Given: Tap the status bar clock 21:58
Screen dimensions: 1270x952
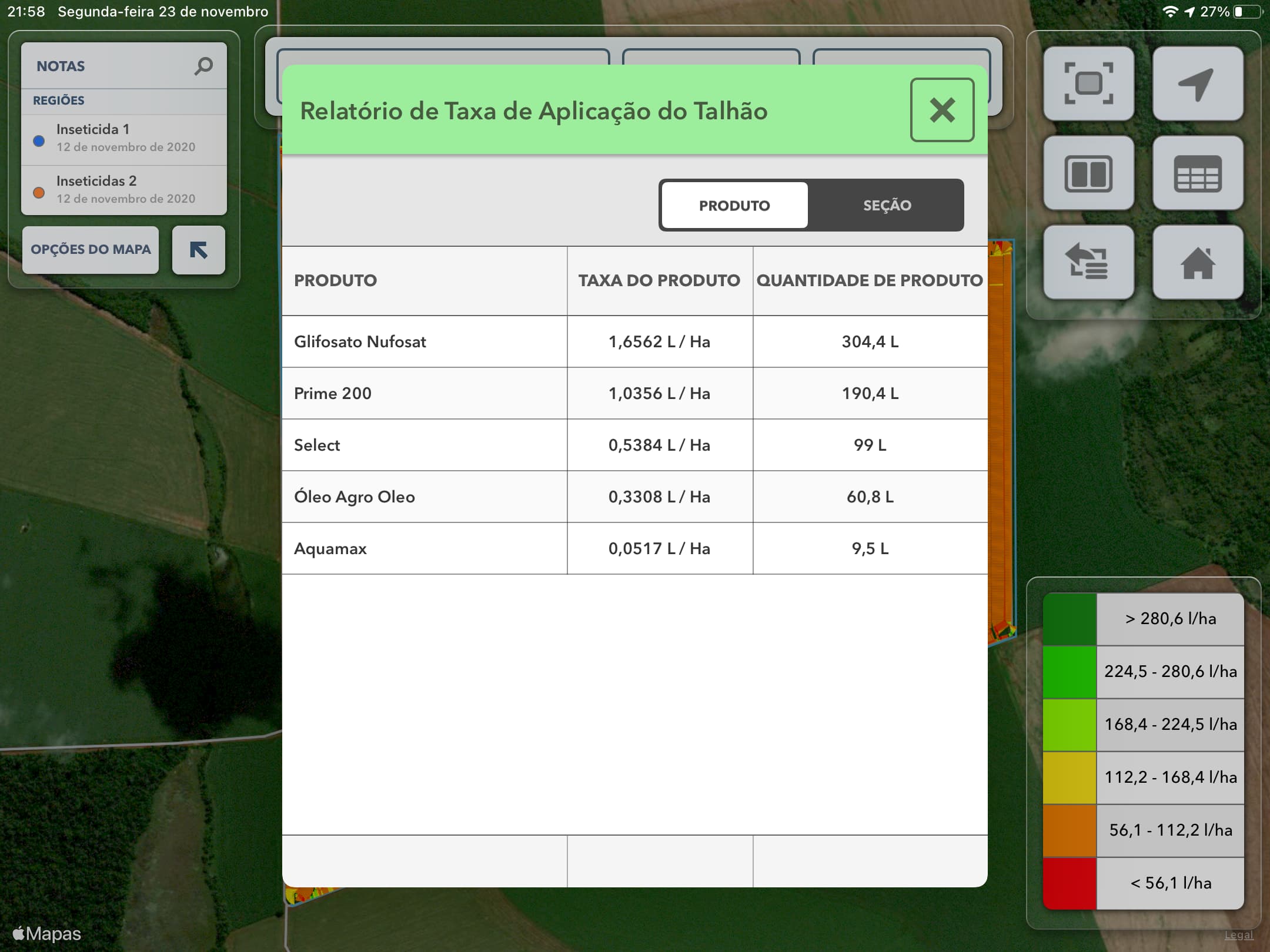Looking at the screenshot, I should coord(26,12).
